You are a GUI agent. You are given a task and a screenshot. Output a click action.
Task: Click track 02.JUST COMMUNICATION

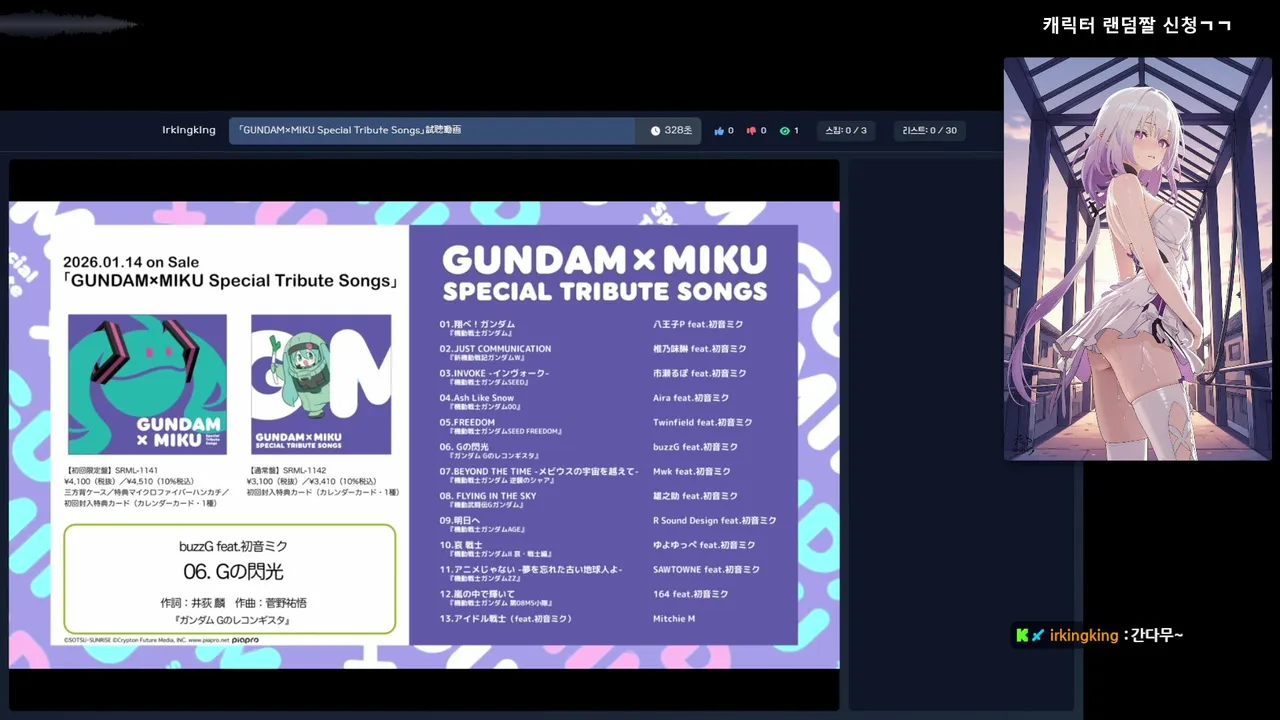(x=495, y=349)
